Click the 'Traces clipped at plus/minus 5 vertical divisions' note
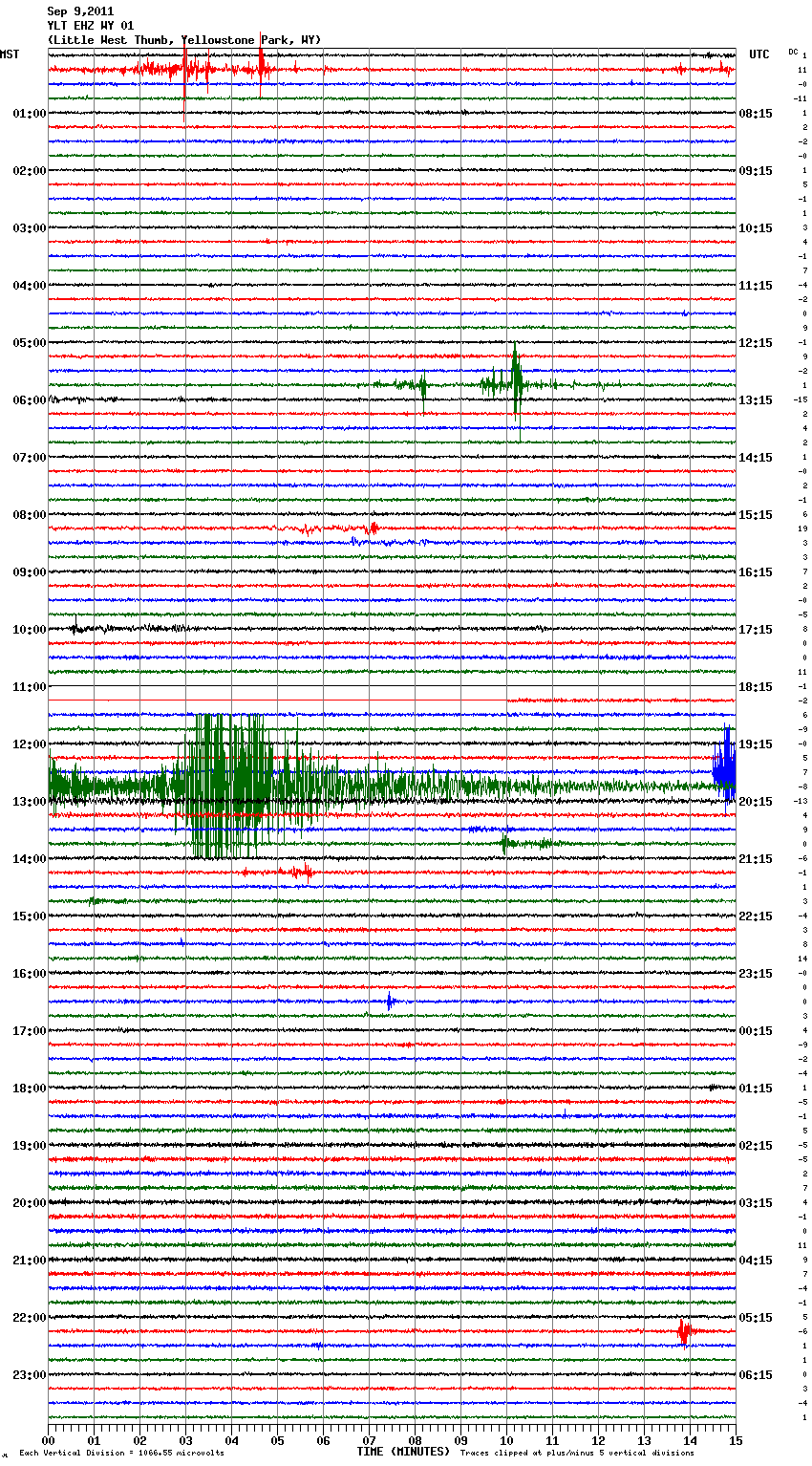The image size is (812, 1466). tap(577, 1453)
